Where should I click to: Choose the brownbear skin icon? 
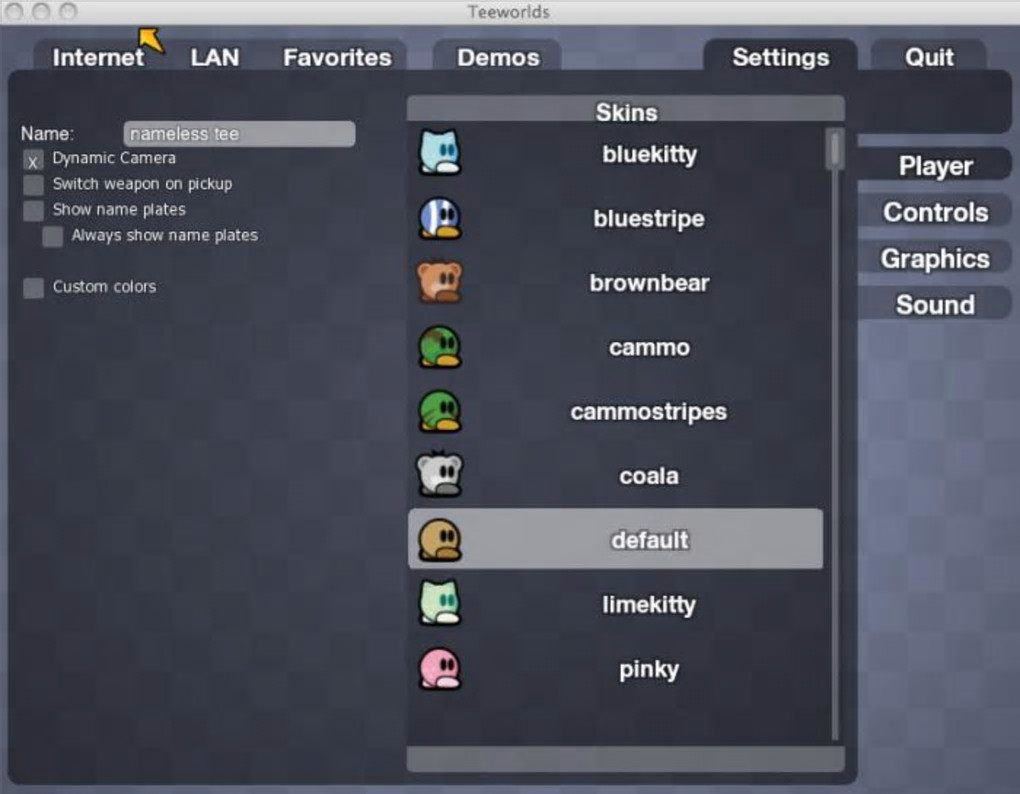coord(440,282)
